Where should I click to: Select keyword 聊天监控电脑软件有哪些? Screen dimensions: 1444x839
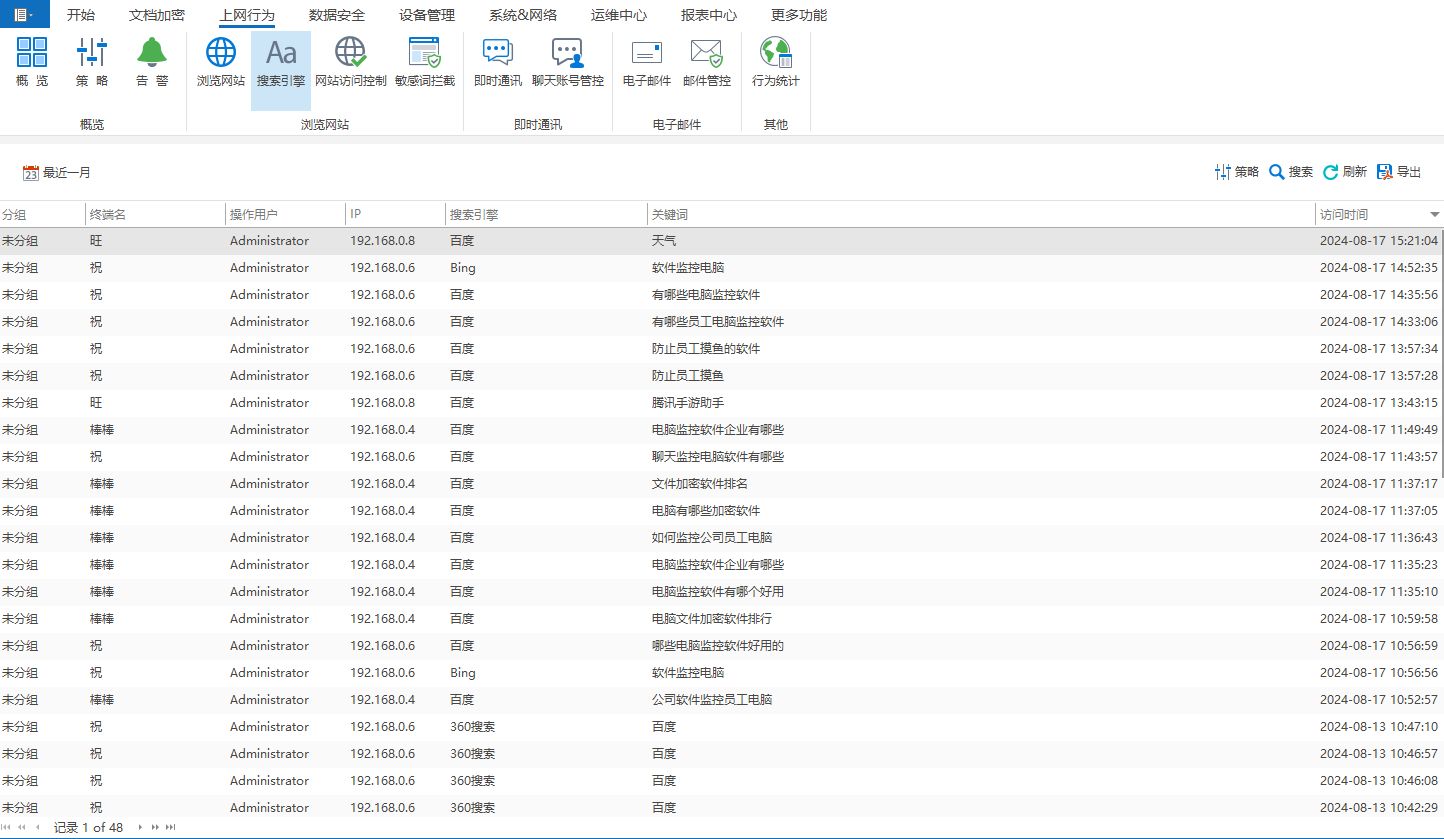tap(718, 457)
